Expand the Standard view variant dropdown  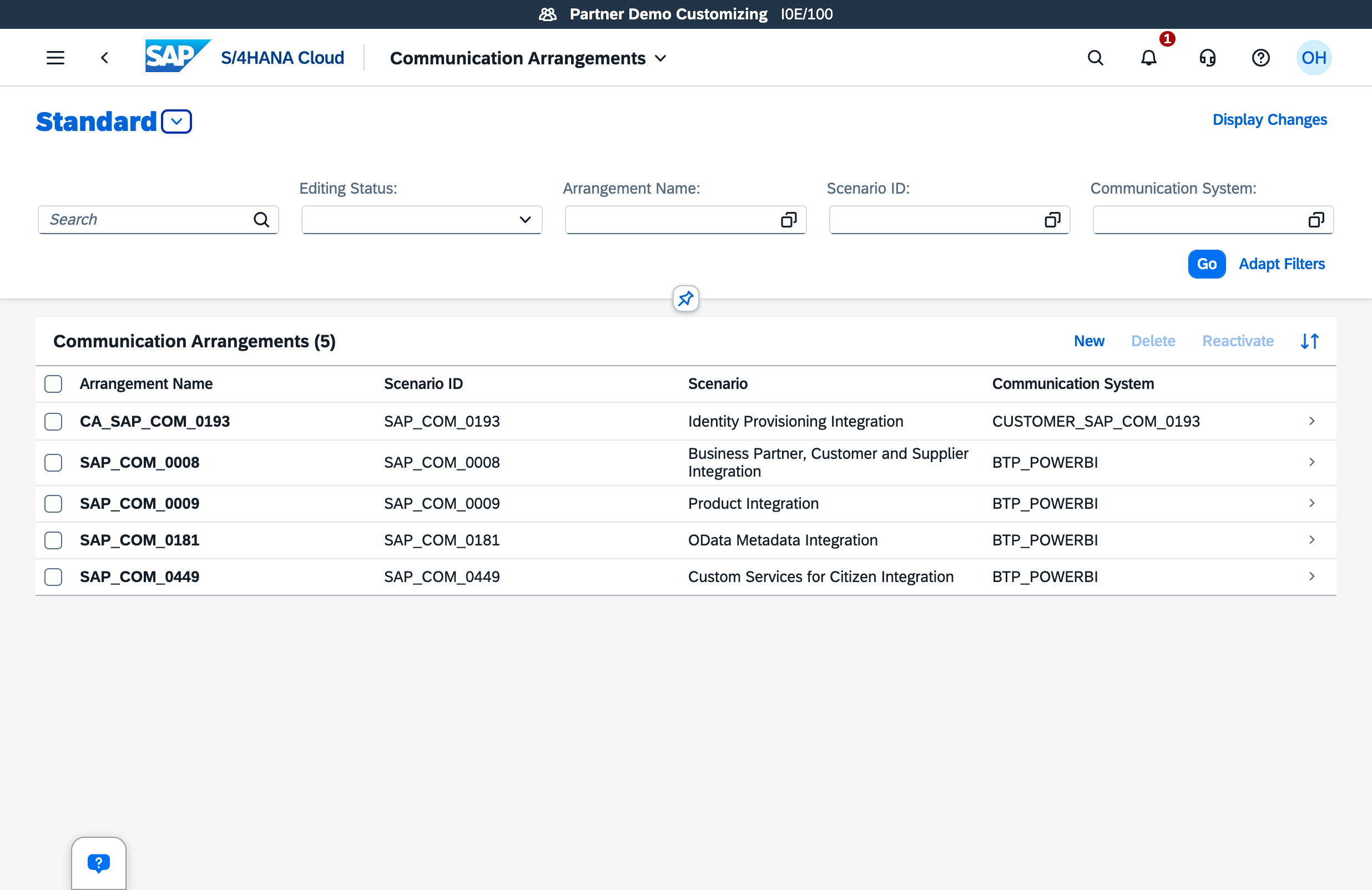pos(176,122)
